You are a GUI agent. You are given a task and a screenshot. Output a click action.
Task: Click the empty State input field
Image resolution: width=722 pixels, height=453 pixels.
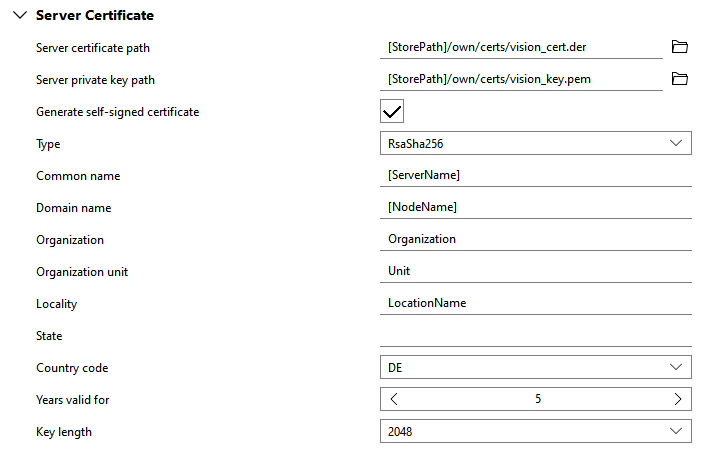pos(535,335)
